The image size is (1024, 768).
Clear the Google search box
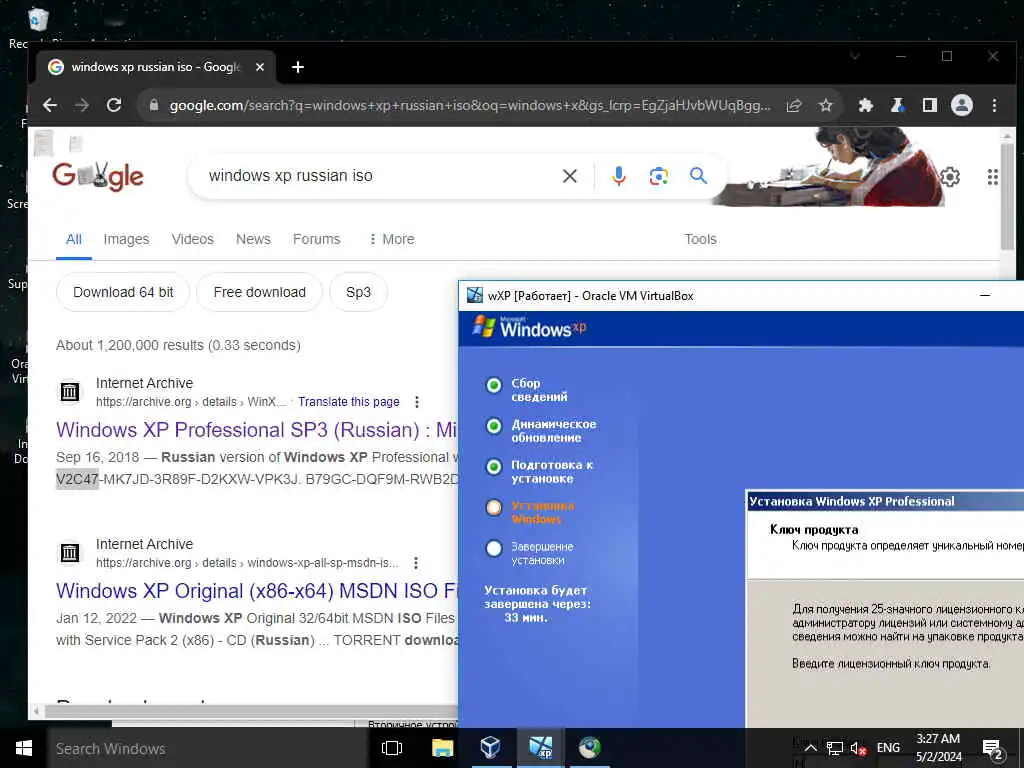569,176
